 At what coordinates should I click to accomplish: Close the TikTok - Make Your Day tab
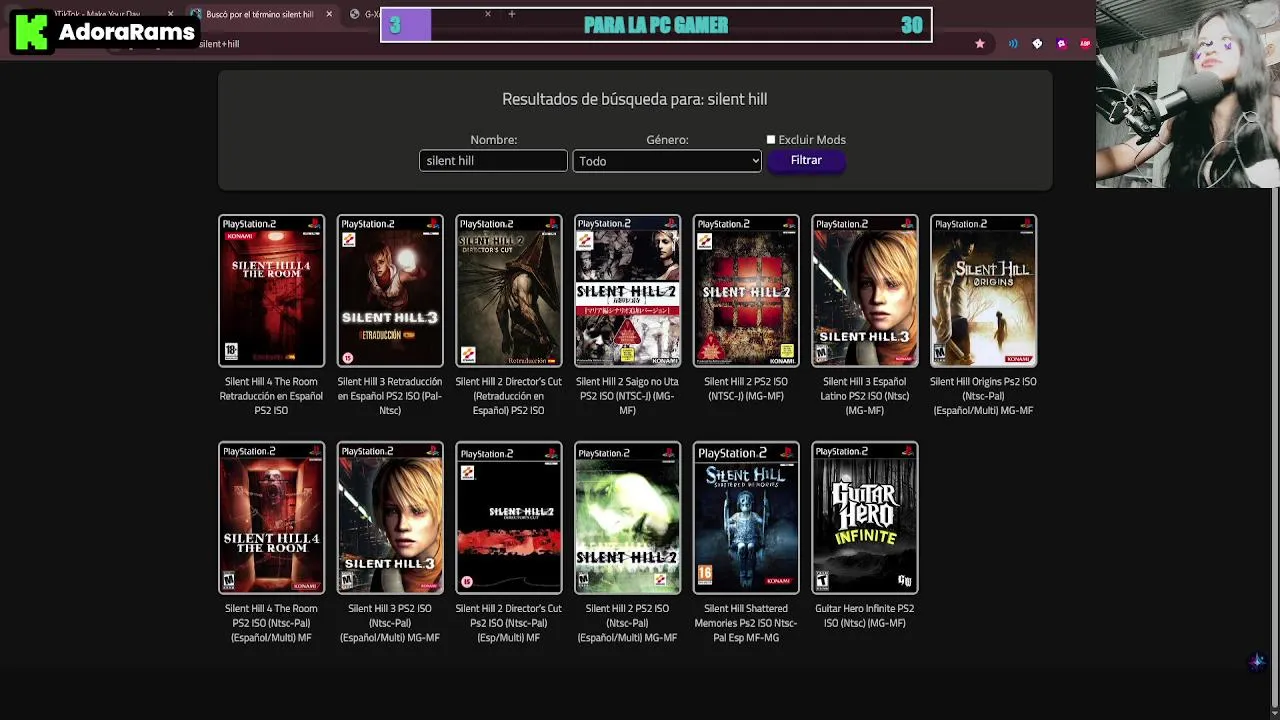pos(170,14)
